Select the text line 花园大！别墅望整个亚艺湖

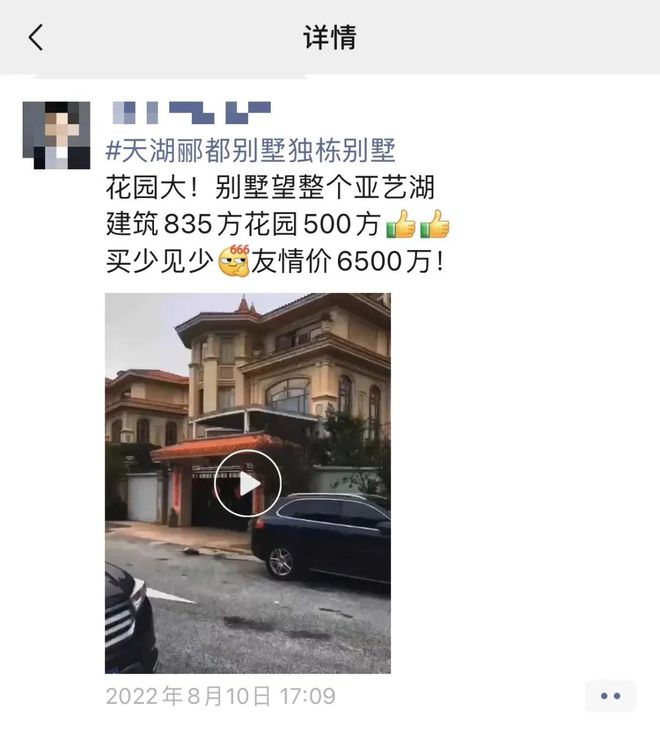(x=270, y=187)
